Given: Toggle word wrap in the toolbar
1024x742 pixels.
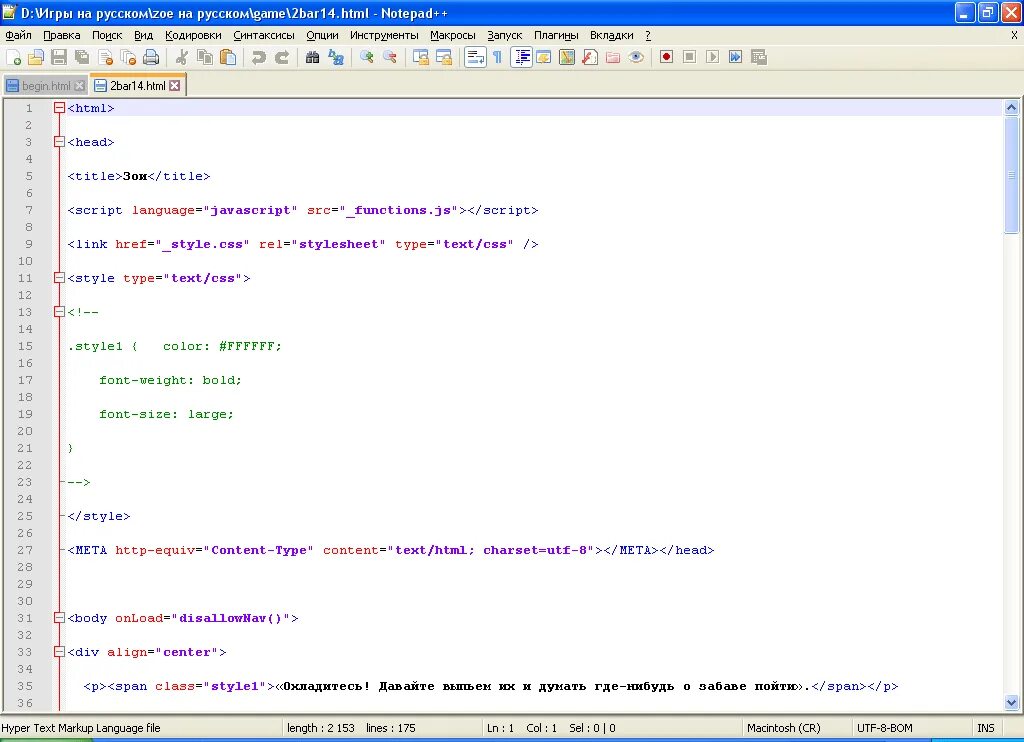Looking at the screenshot, I should [475, 57].
